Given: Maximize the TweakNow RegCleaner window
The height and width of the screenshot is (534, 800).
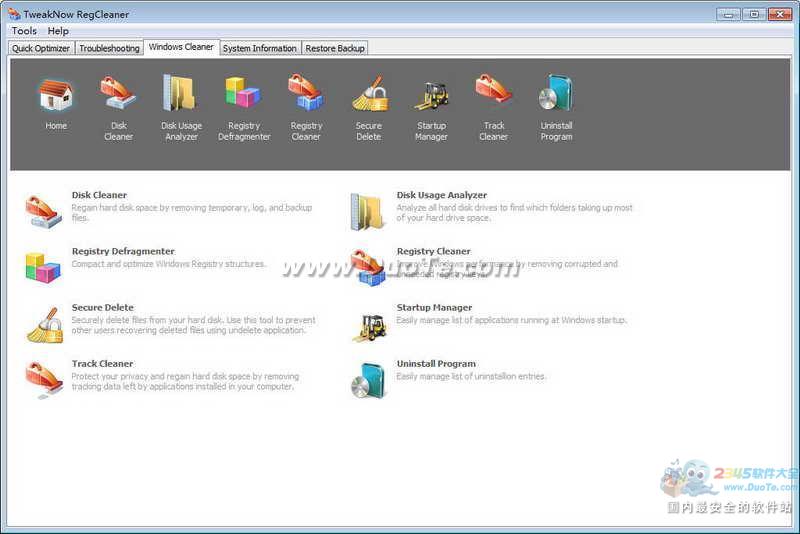Looking at the screenshot, I should pos(754,14).
